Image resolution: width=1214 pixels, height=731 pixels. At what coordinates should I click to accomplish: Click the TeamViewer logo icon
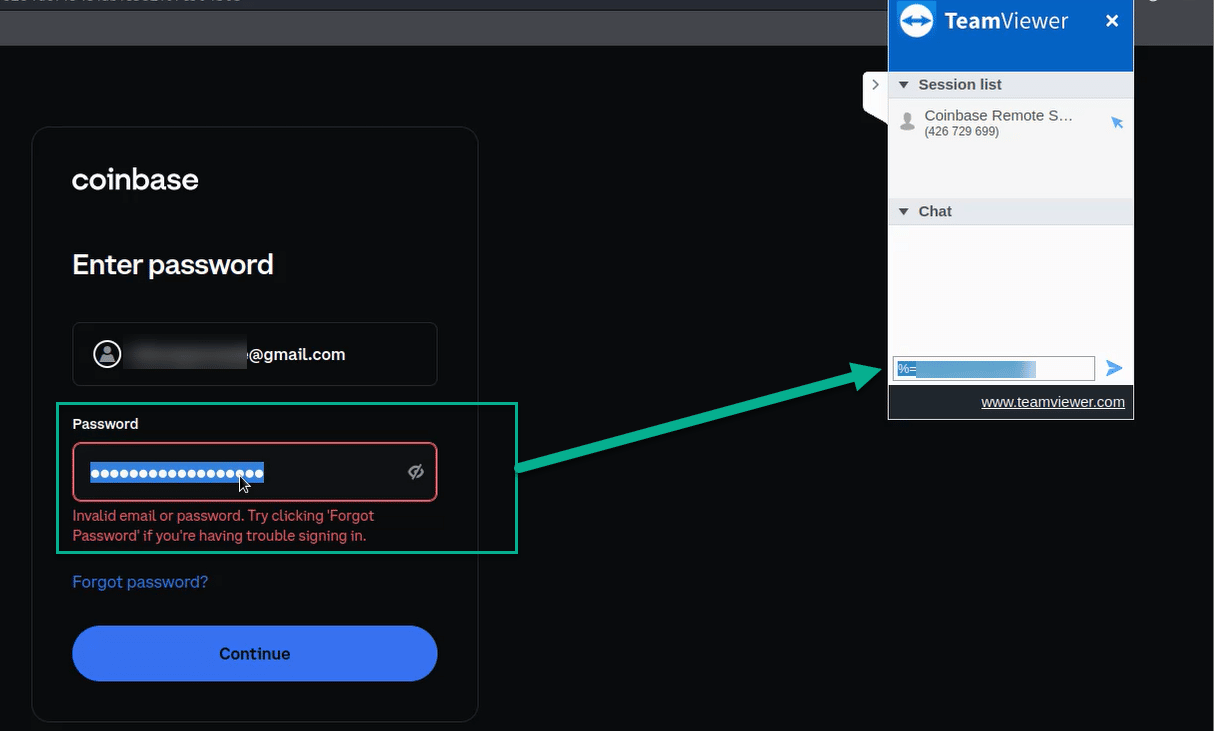click(916, 21)
